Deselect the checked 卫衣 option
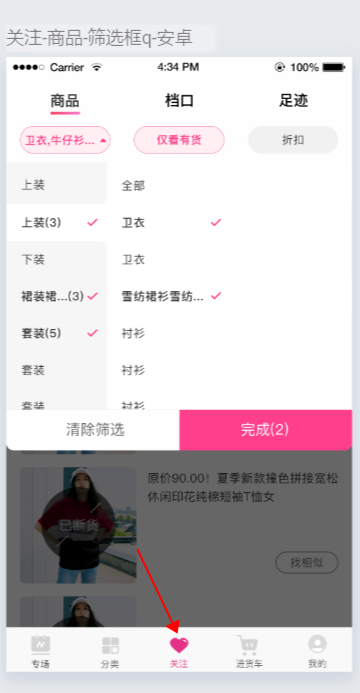The width and height of the screenshot is (360, 693). click(x=171, y=223)
